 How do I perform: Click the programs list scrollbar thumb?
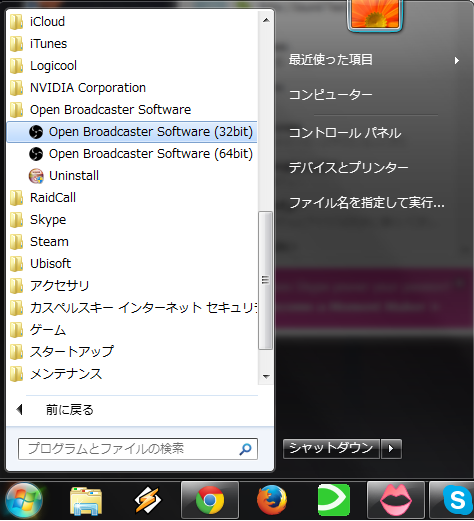(266, 280)
